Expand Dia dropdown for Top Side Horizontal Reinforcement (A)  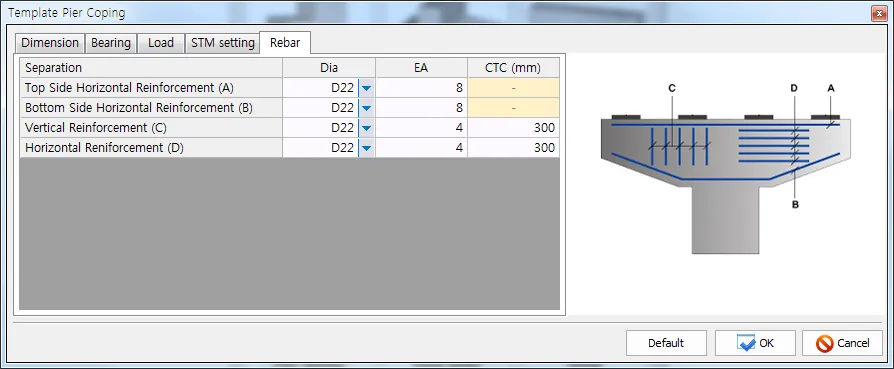pos(367,88)
